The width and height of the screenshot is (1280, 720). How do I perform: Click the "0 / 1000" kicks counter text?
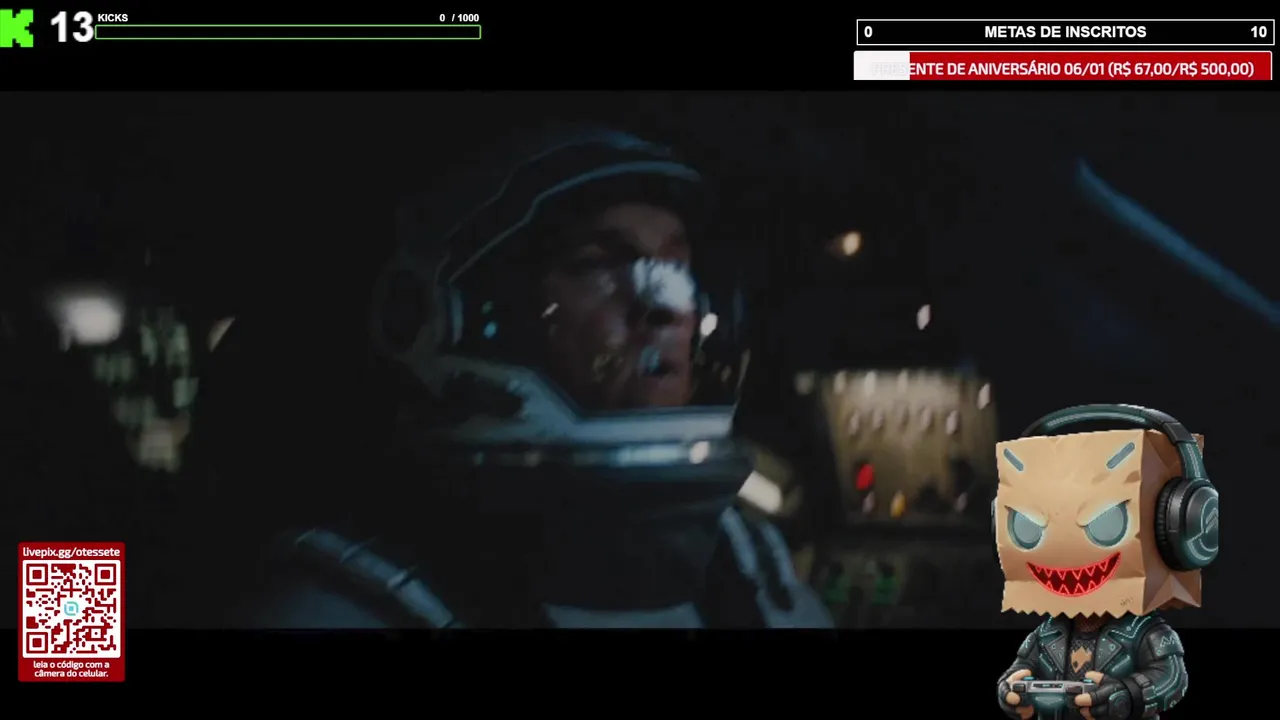tap(459, 18)
